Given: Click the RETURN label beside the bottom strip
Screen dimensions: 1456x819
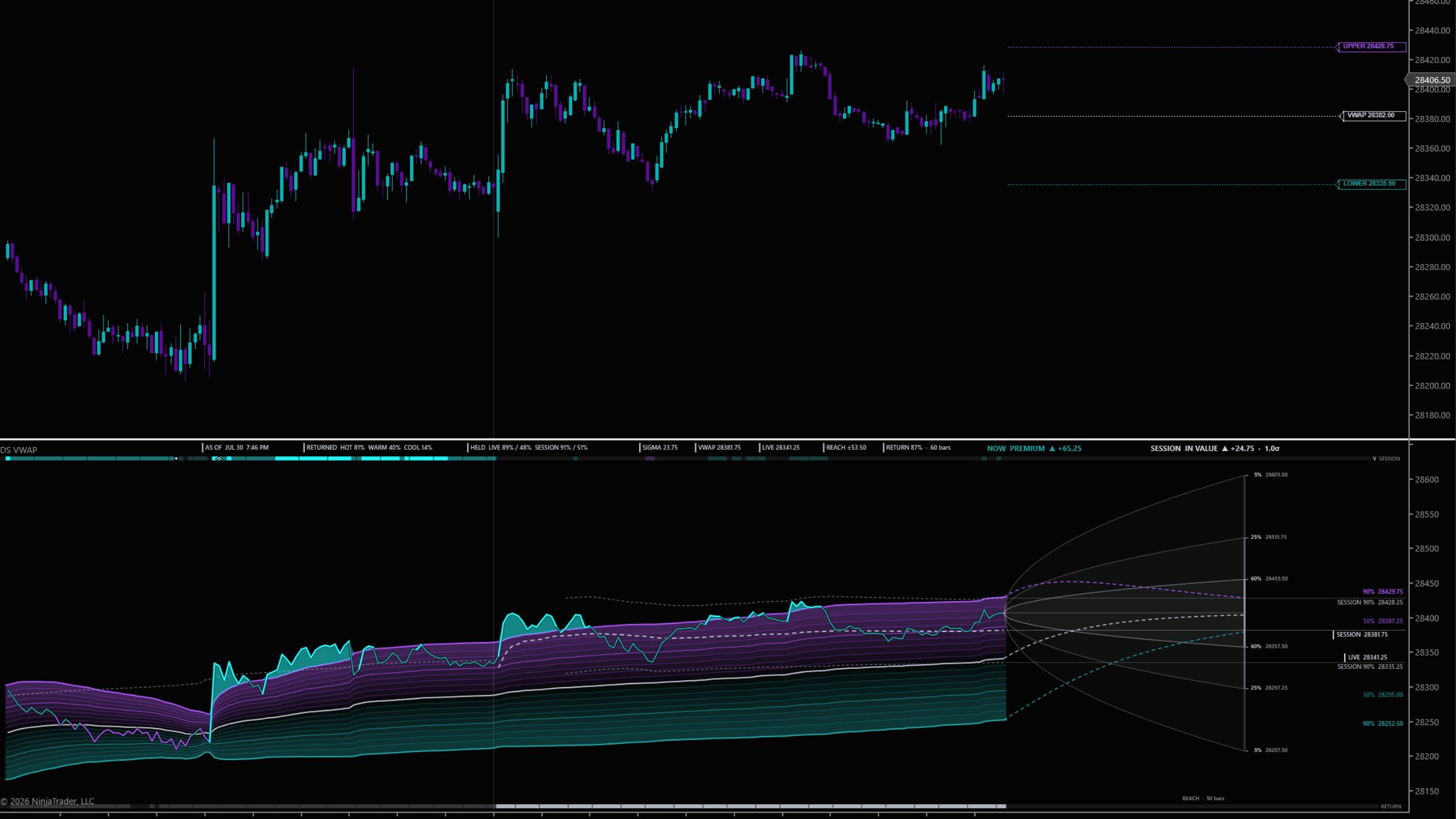Looking at the screenshot, I should coord(1391,806).
